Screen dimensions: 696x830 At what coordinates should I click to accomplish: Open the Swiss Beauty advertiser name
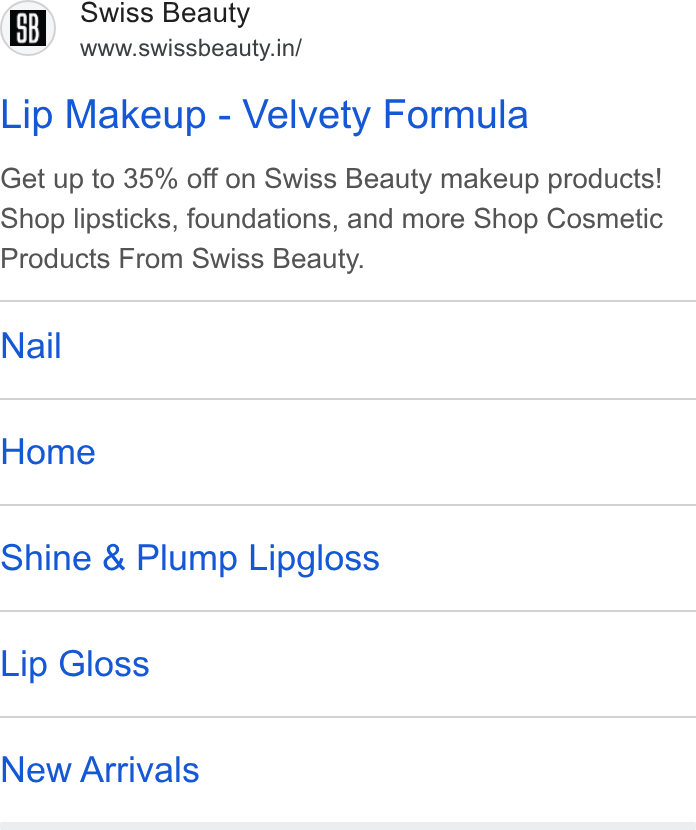pos(165,13)
